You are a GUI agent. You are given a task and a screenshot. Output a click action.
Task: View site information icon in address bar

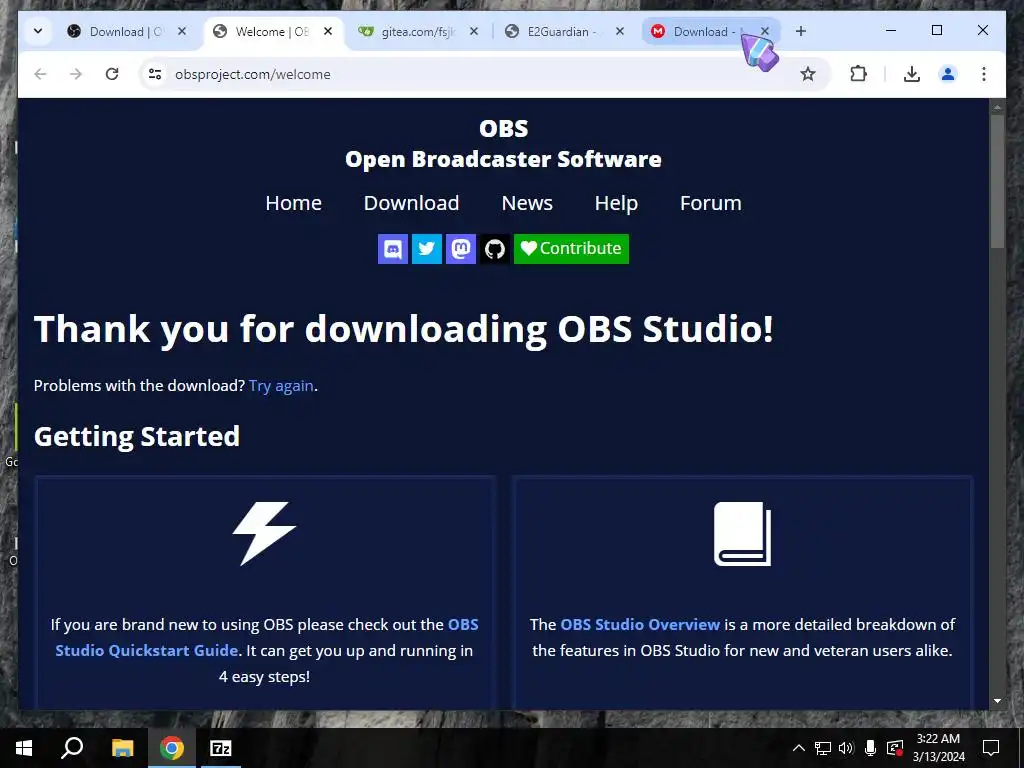coord(155,74)
